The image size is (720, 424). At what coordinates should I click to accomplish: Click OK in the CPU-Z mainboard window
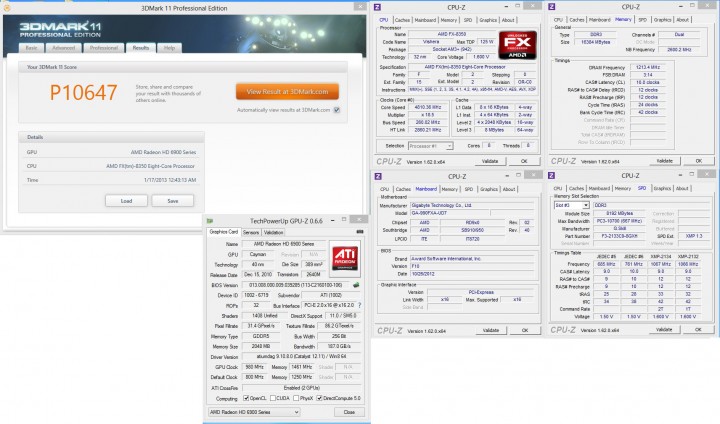525,330
